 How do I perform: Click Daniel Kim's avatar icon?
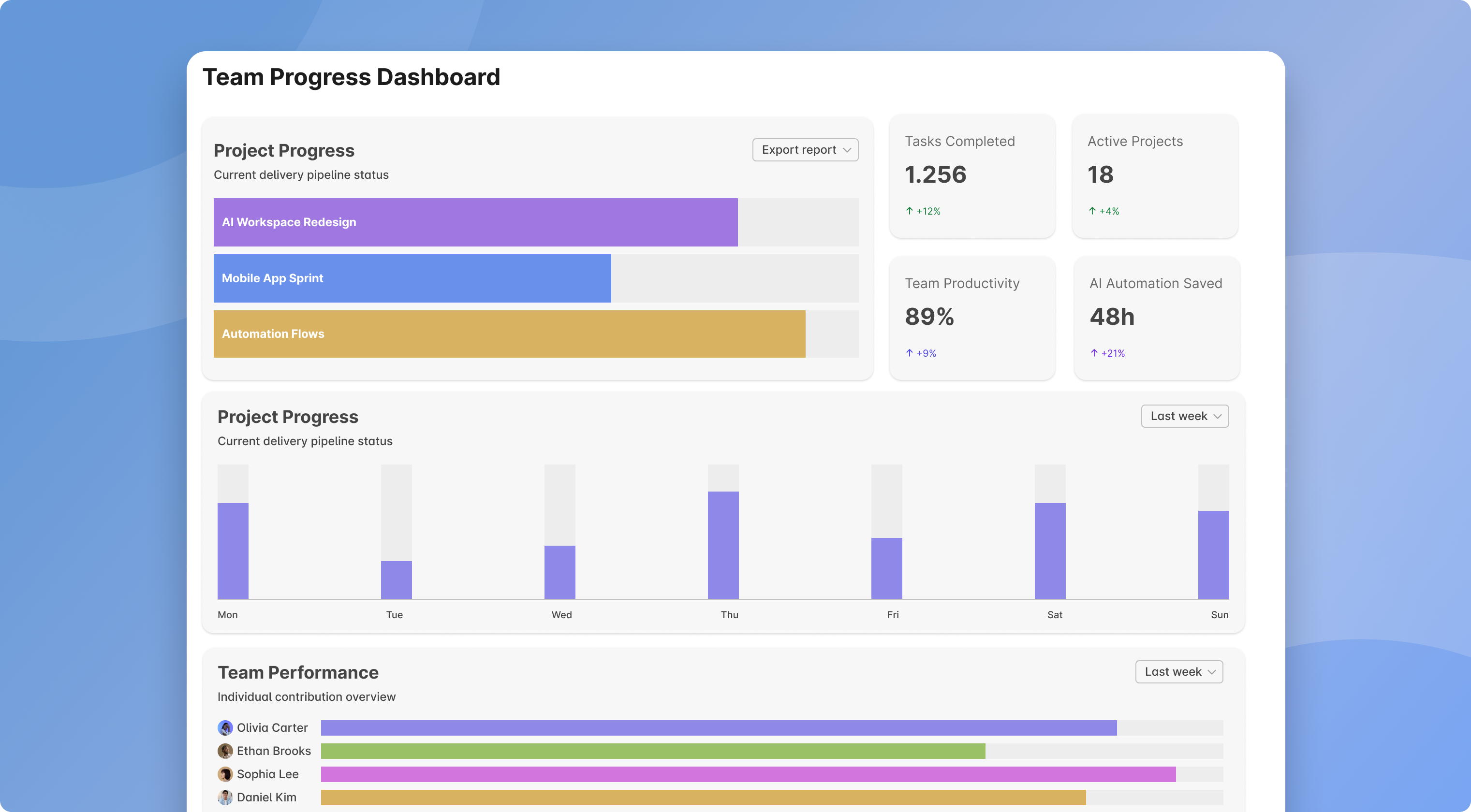pyautogui.click(x=225, y=797)
